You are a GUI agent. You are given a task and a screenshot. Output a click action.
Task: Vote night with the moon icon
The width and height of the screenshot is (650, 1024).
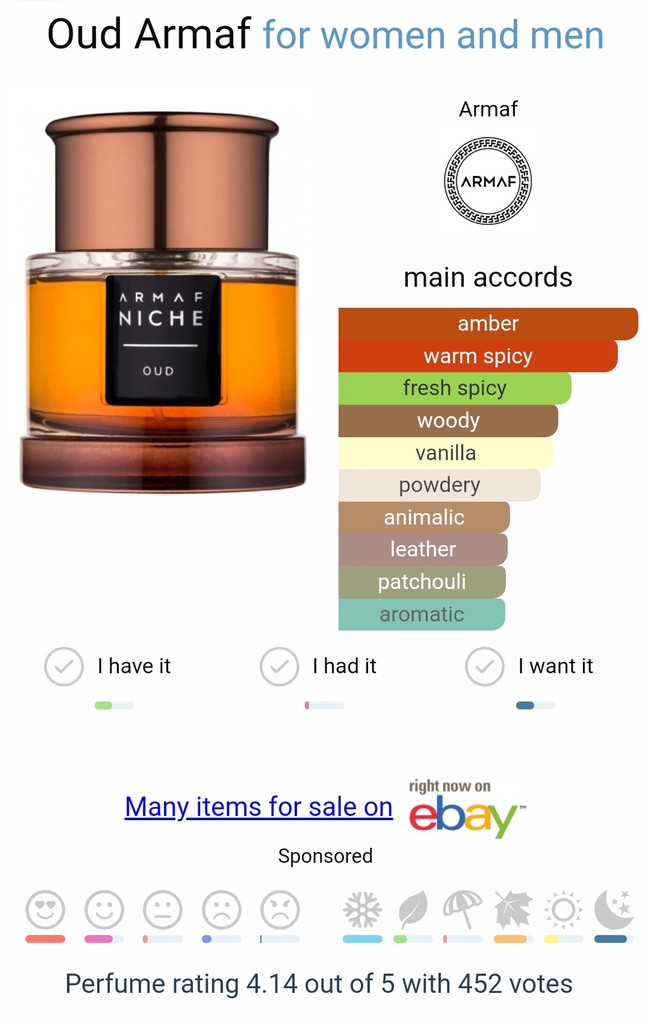pos(613,909)
